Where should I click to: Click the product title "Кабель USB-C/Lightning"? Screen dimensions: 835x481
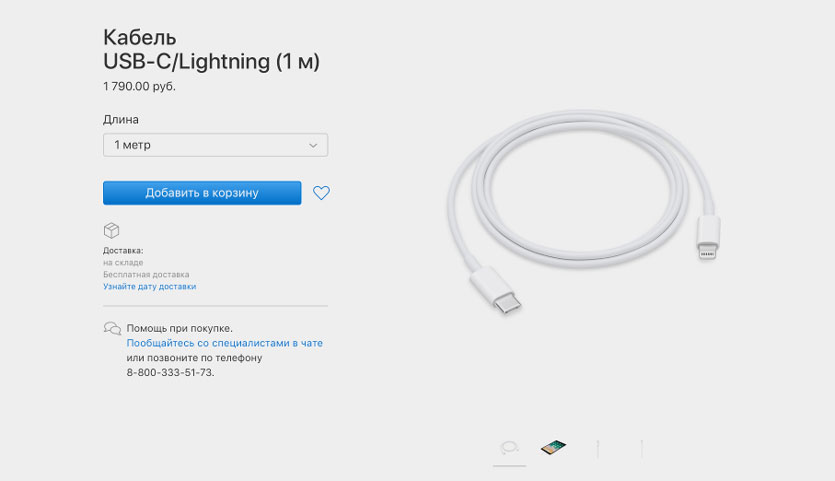[211, 49]
